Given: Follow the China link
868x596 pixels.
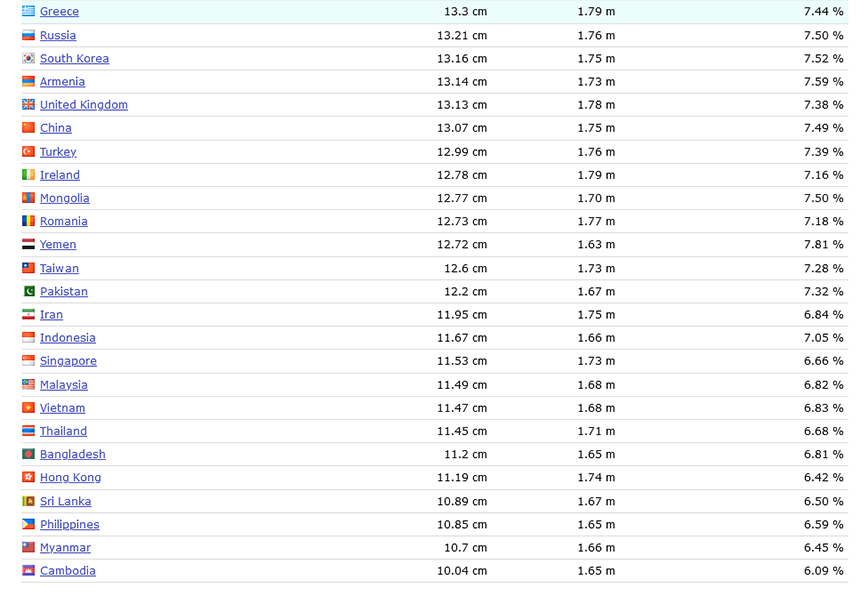Looking at the screenshot, I should (x=56, y=128).
